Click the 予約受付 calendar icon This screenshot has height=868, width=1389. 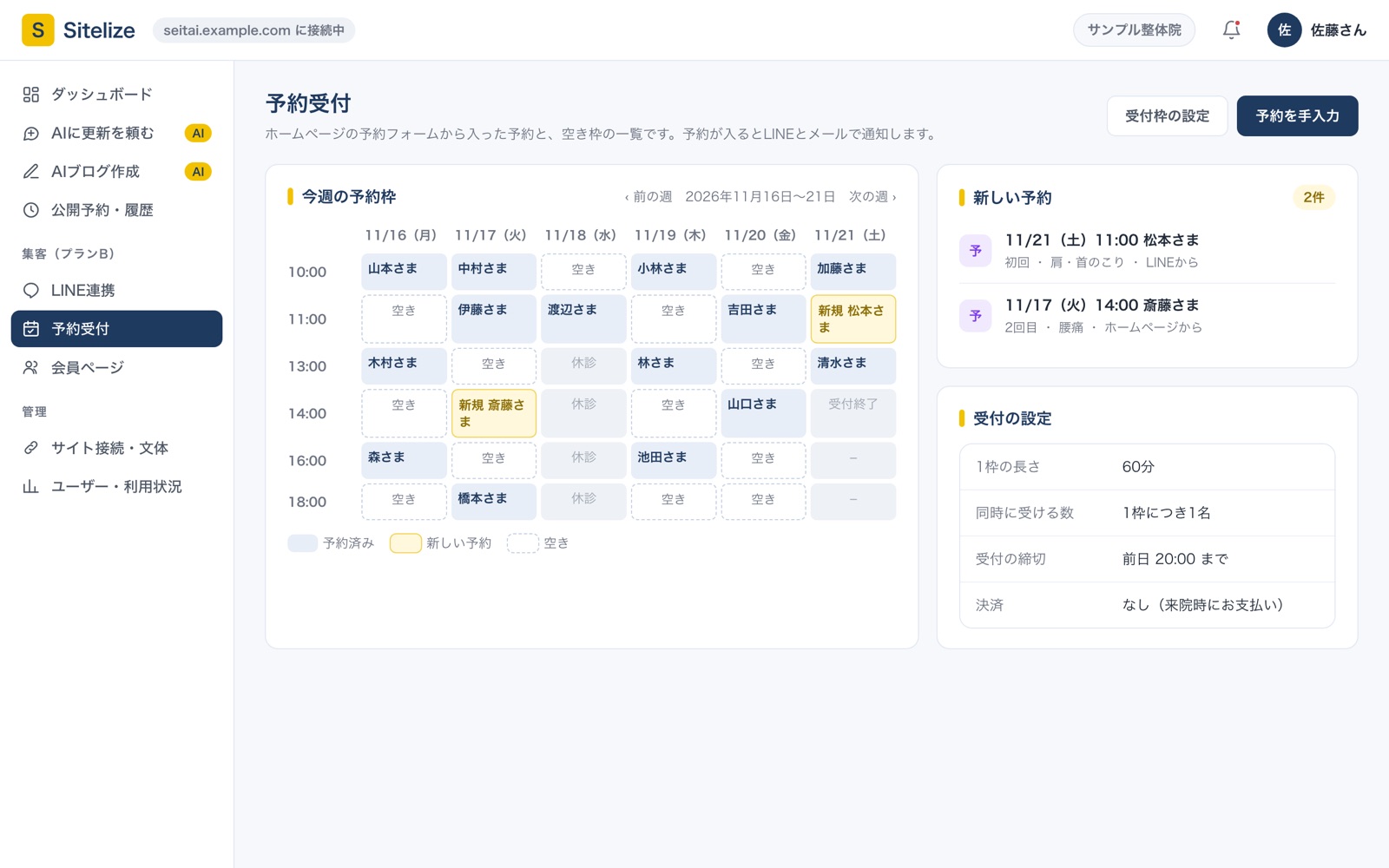31,329
